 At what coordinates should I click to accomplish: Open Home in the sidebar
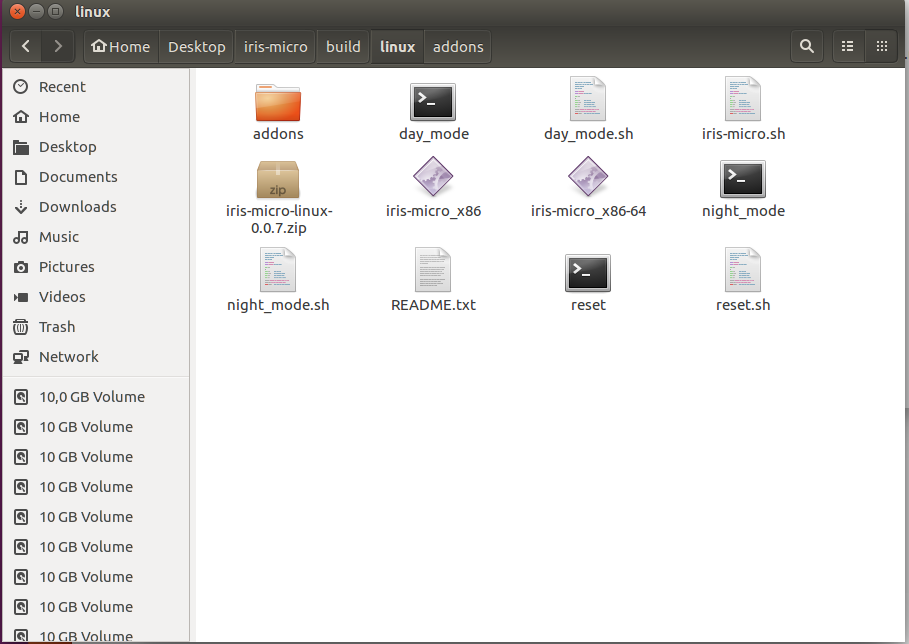point(96,117)
